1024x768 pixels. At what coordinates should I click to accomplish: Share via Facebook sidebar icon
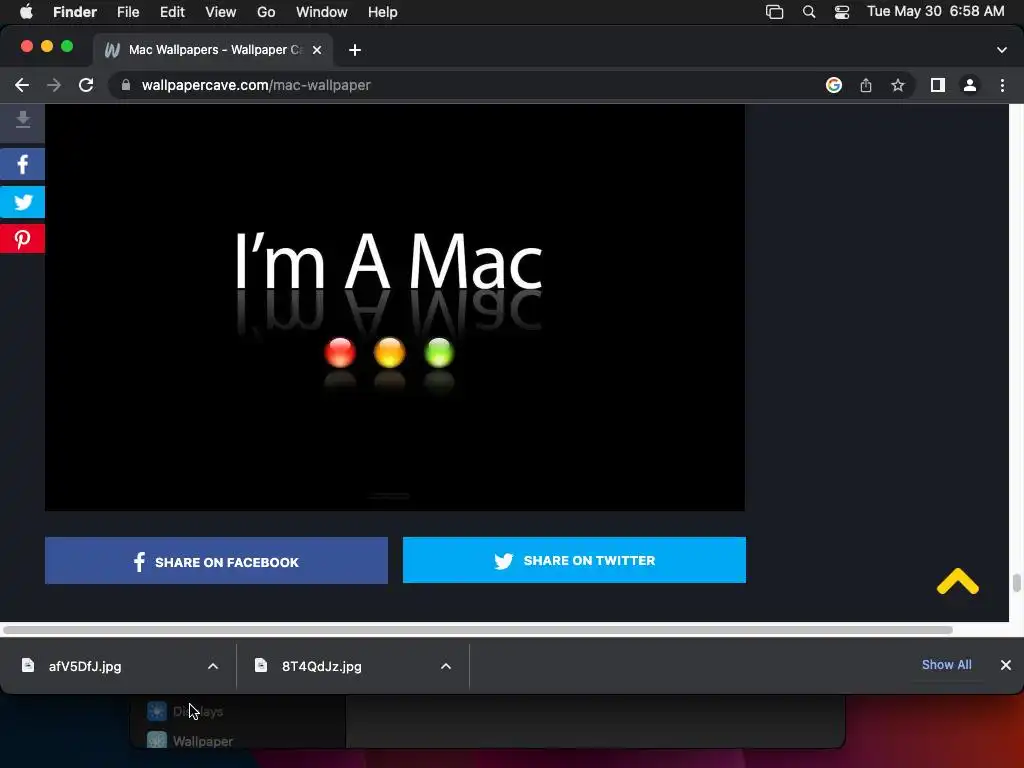click(23, 164)
